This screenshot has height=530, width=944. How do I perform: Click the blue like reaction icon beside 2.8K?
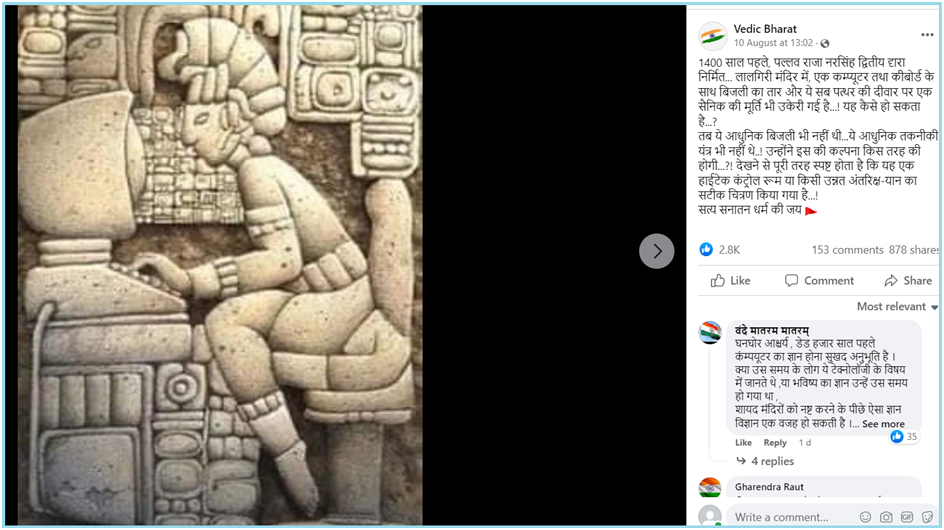706,249
